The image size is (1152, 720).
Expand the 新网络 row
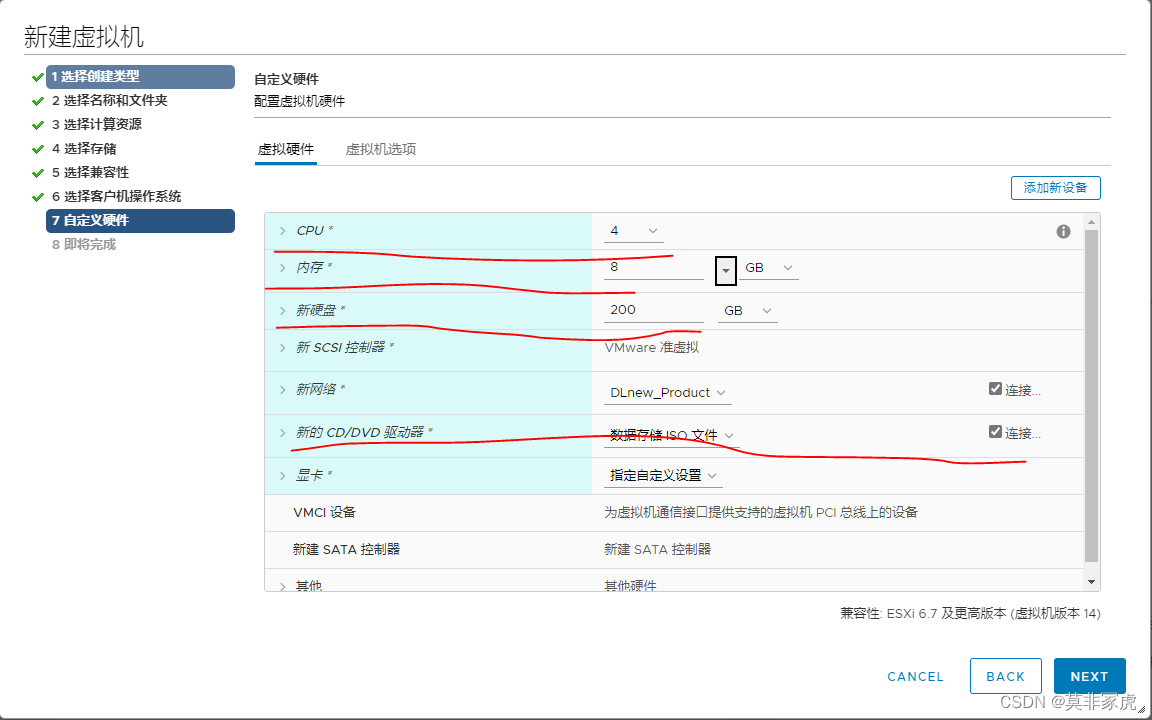pyautogui.click(x=282, y=390)
